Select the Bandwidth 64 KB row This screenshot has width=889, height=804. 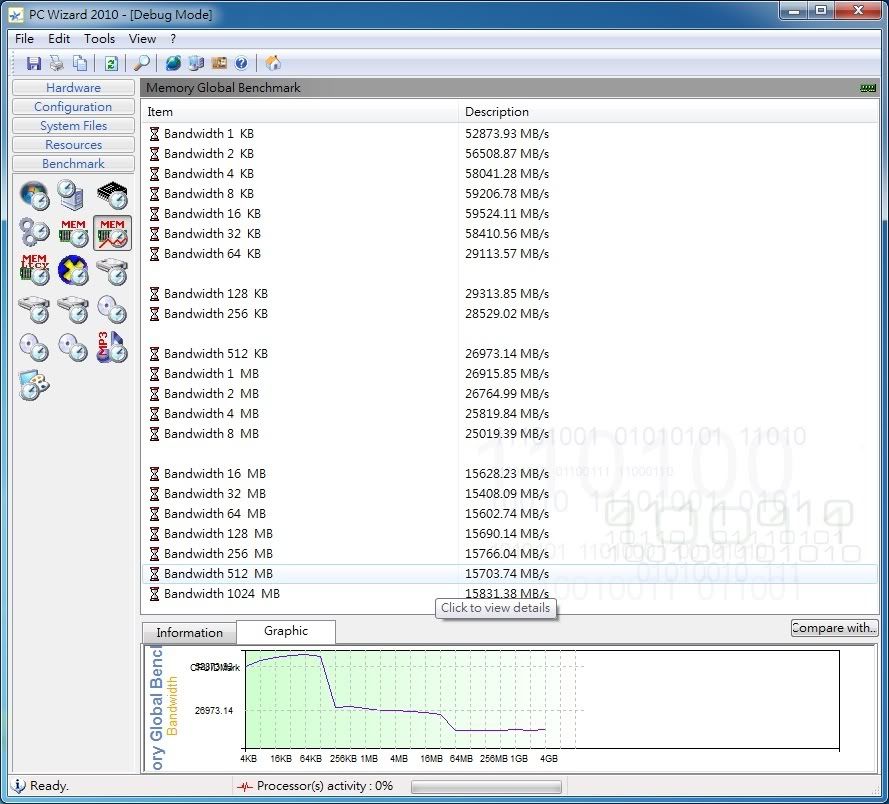click(x=510, y=253)
